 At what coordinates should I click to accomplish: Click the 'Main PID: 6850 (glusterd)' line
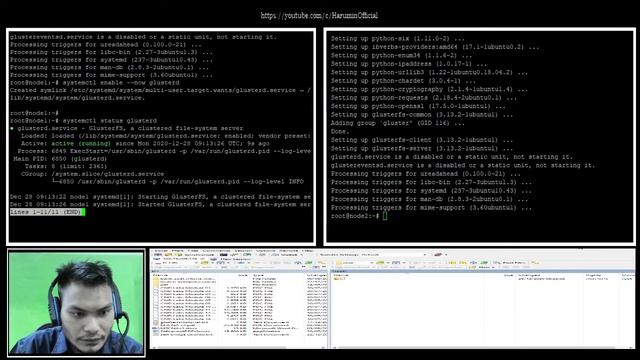60,159
